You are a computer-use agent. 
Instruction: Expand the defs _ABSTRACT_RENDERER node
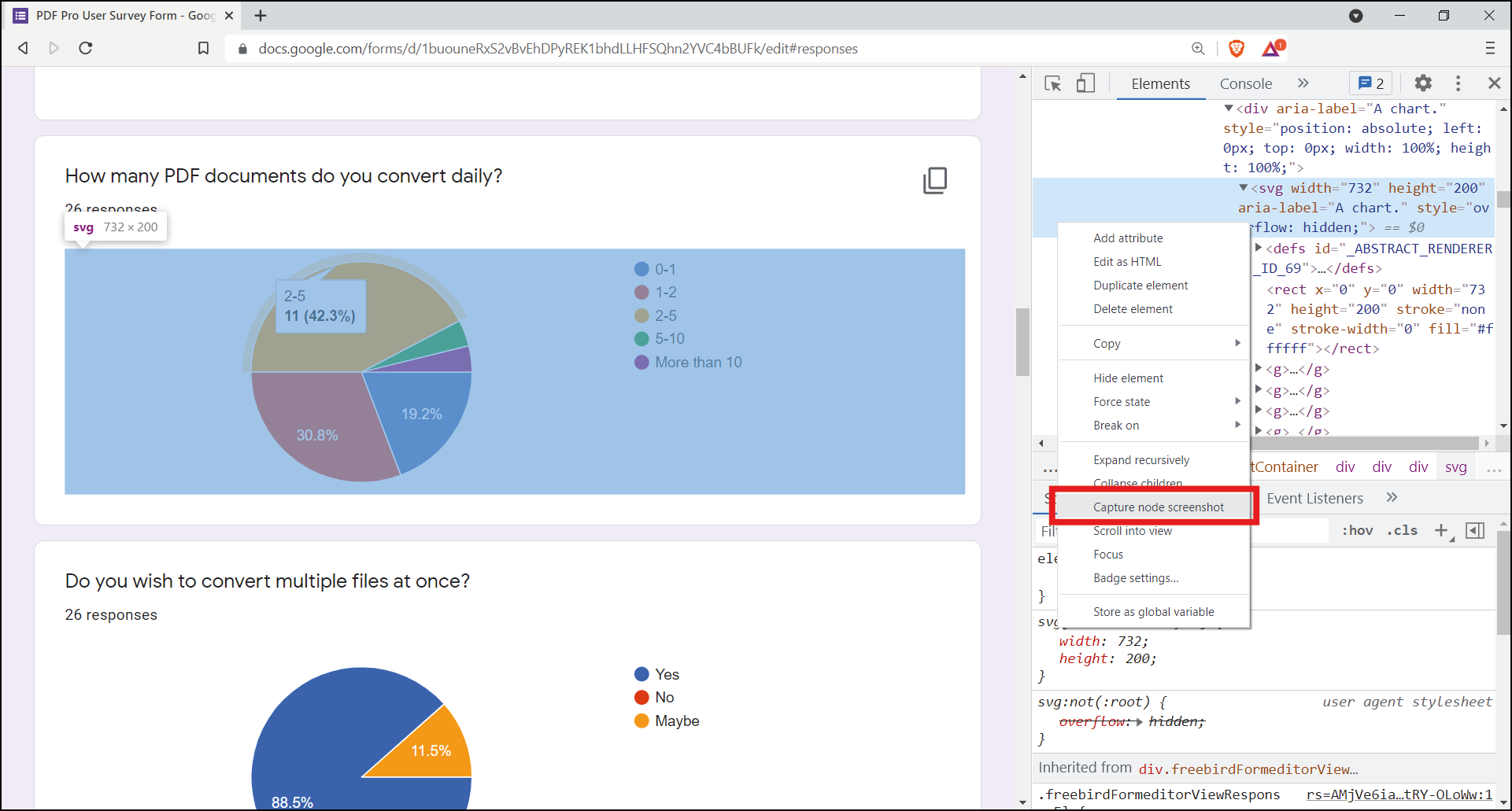click(1259, 248)
